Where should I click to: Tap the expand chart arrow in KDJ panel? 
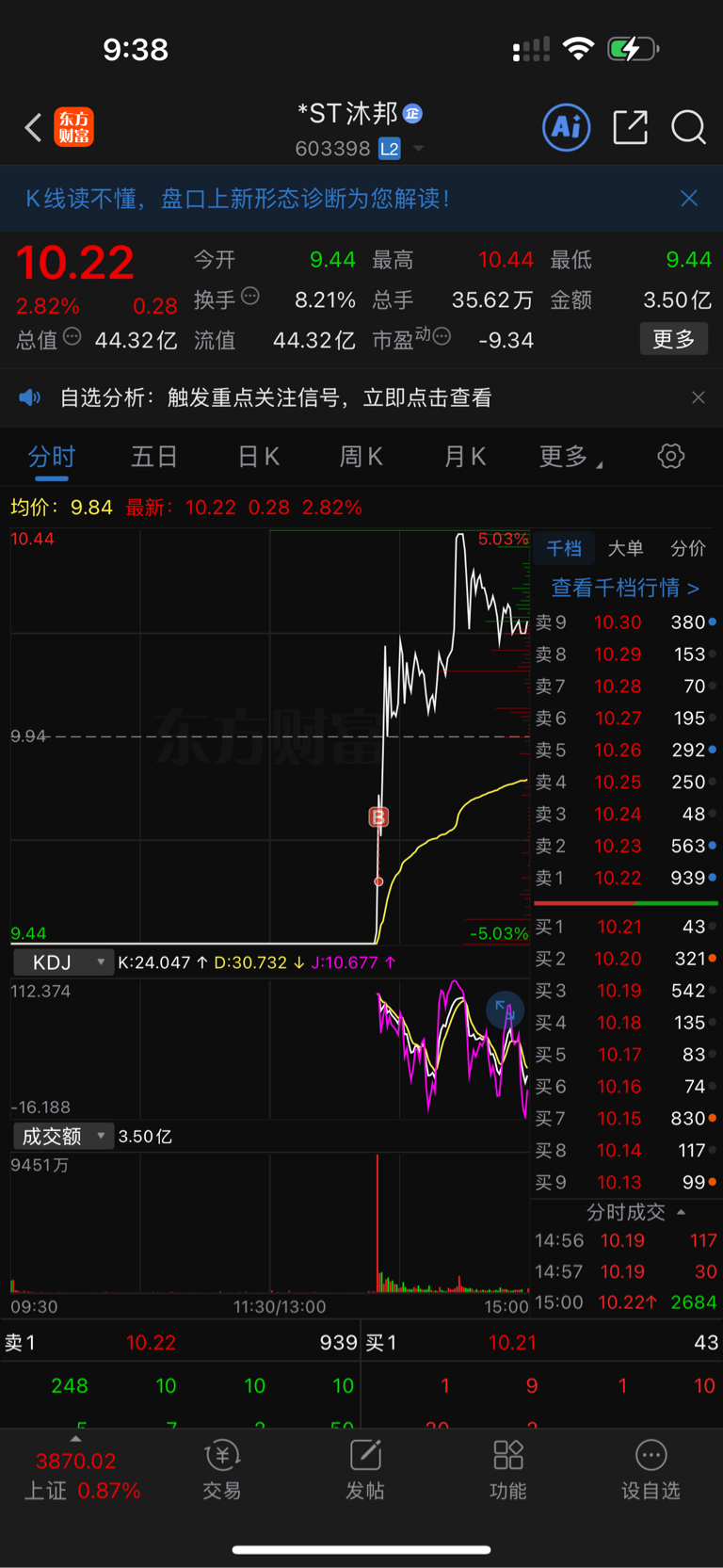(505, 1010)
